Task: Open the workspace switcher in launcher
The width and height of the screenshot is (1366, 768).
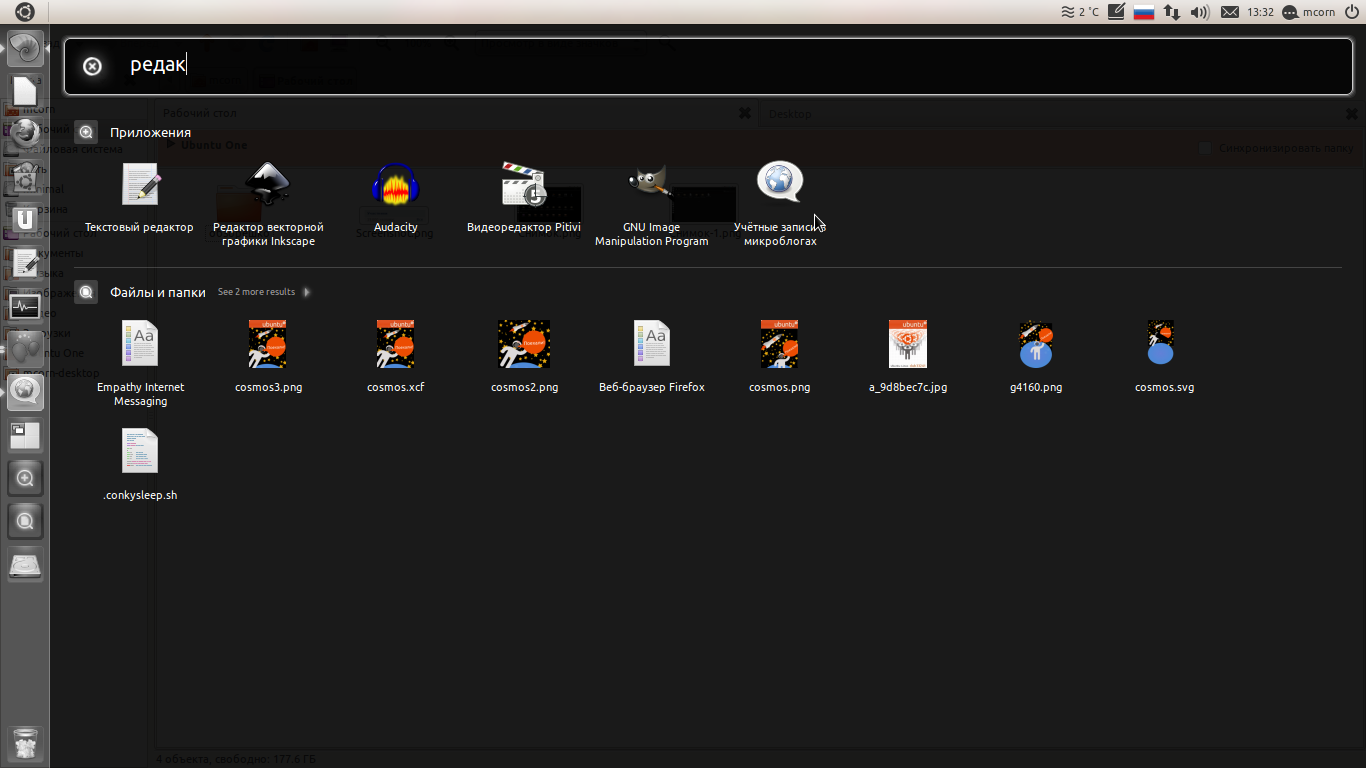Action: 25,435
